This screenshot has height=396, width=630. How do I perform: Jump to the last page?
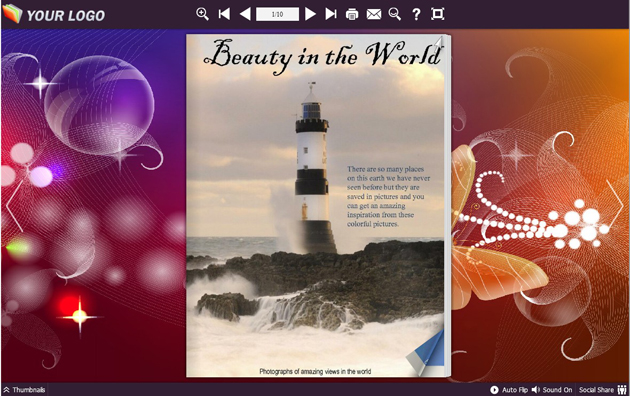pyautogui.click(x=331, y=14)
